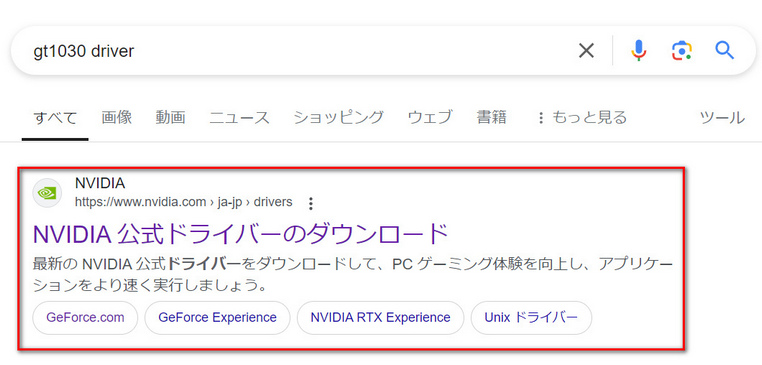
Task: Open the ショッピング tab
Action: point(339,118)
